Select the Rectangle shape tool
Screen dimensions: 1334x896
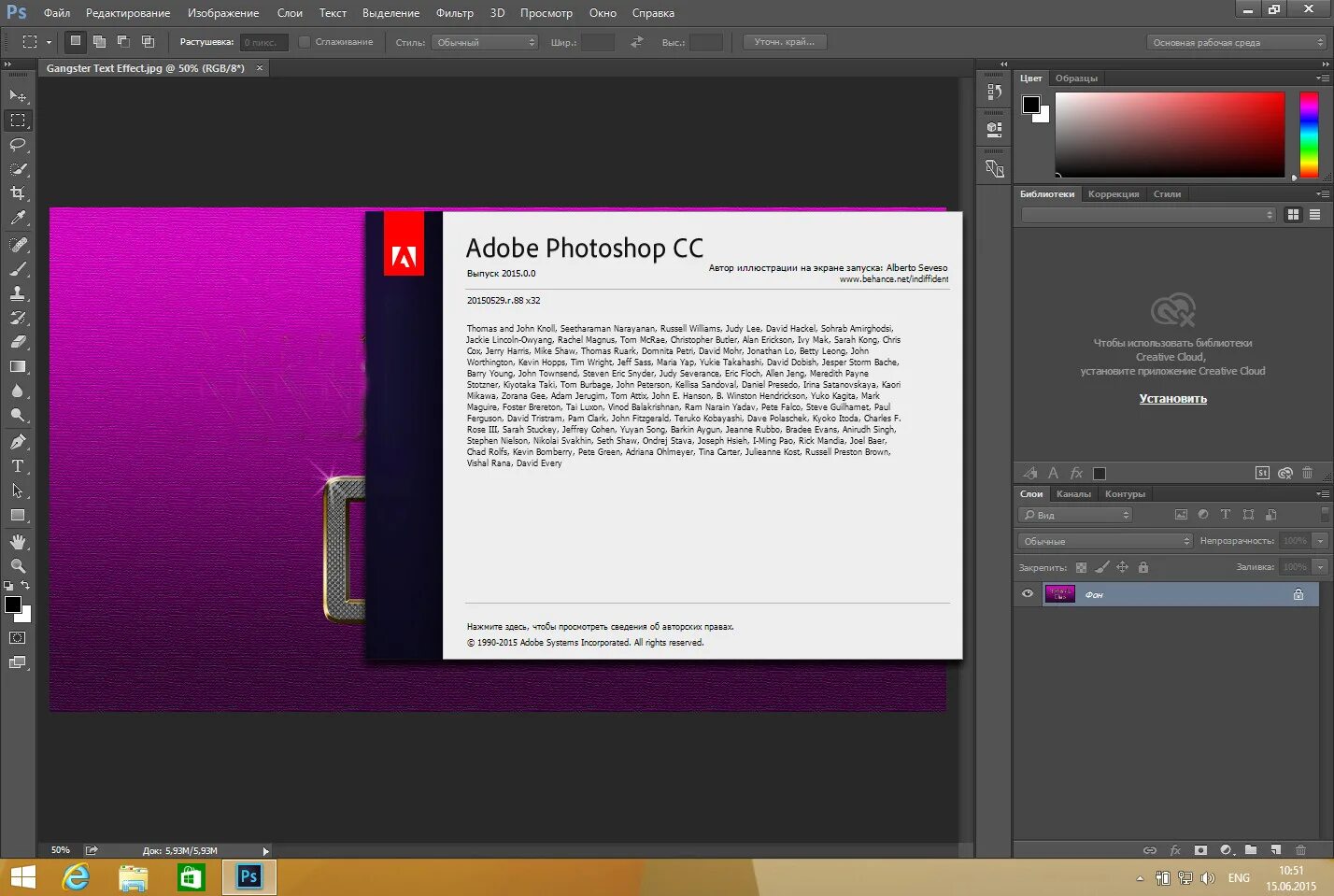point(18,515)
